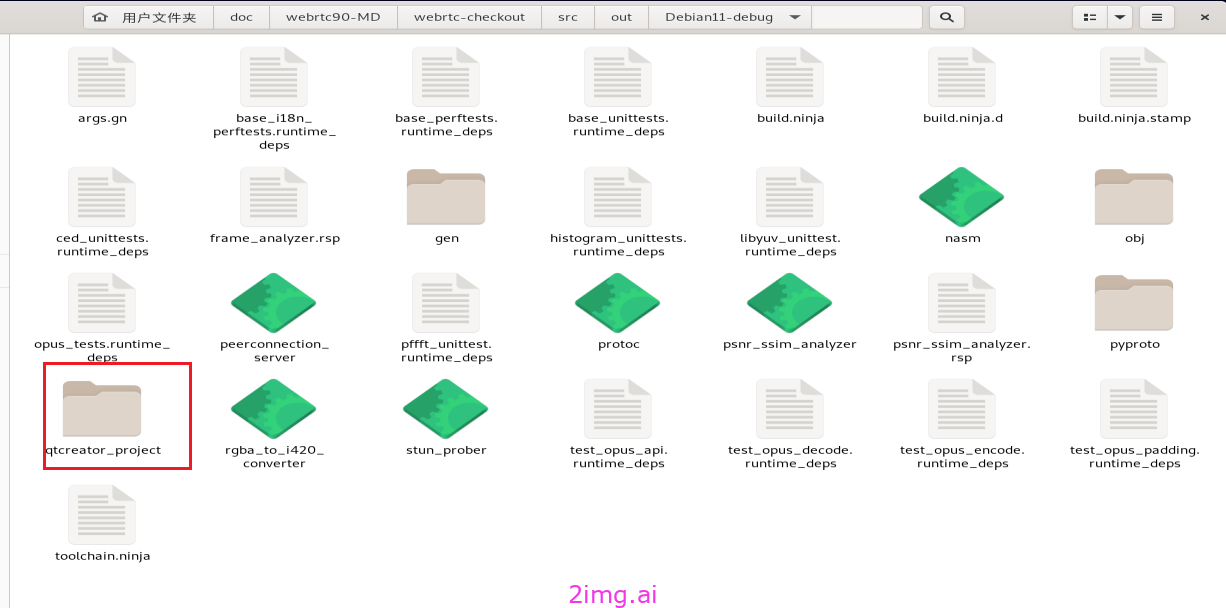Viewport: 1226px width, 608px height.
Task: Navigate to webrtc90-MD in path bar
Action: click(333, 17)
